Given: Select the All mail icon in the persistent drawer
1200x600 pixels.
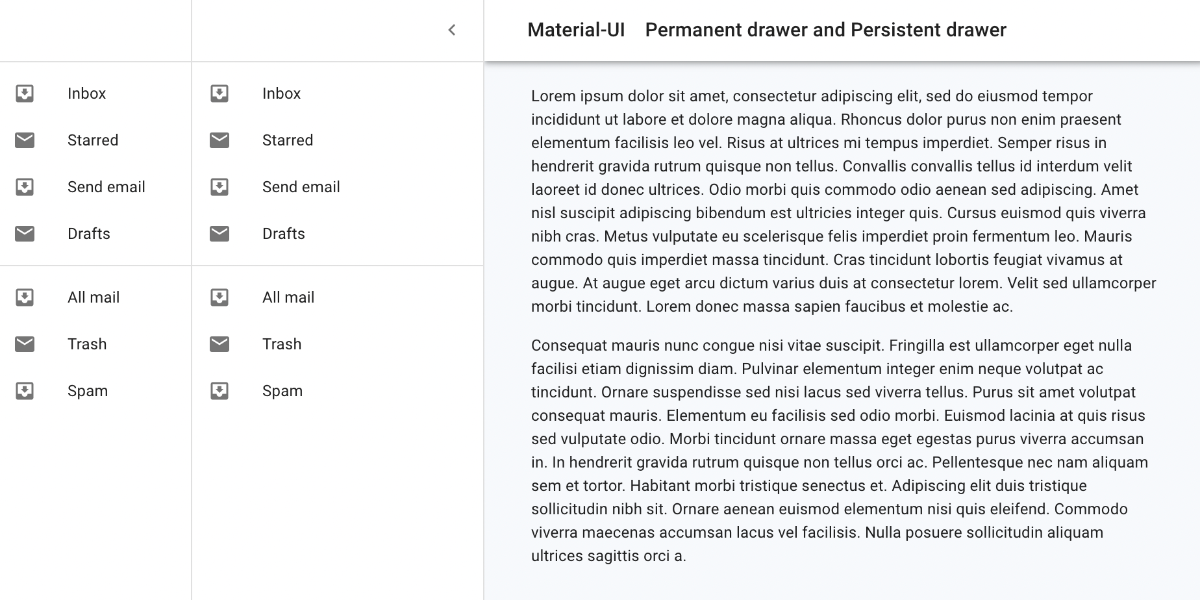Looking at the screenshot, I should point(219,297).
